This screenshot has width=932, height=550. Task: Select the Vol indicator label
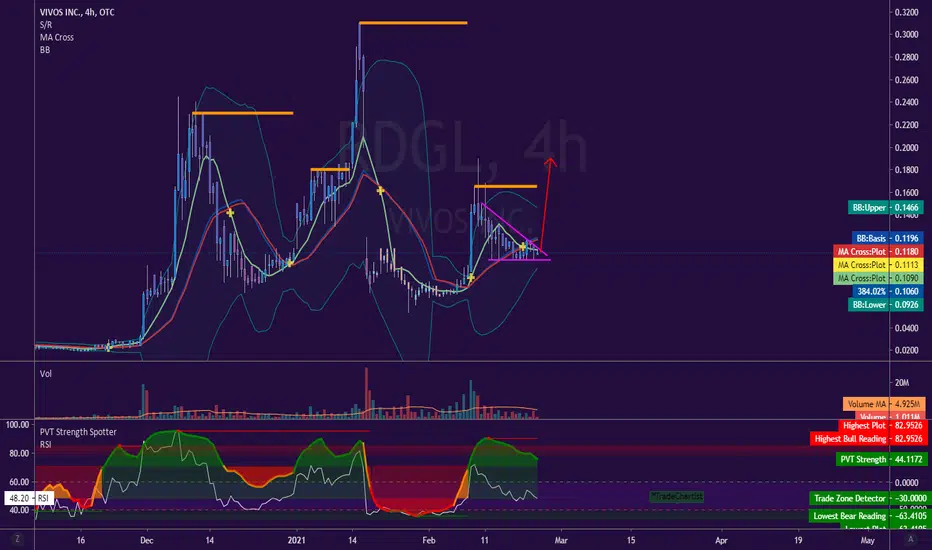46,373
